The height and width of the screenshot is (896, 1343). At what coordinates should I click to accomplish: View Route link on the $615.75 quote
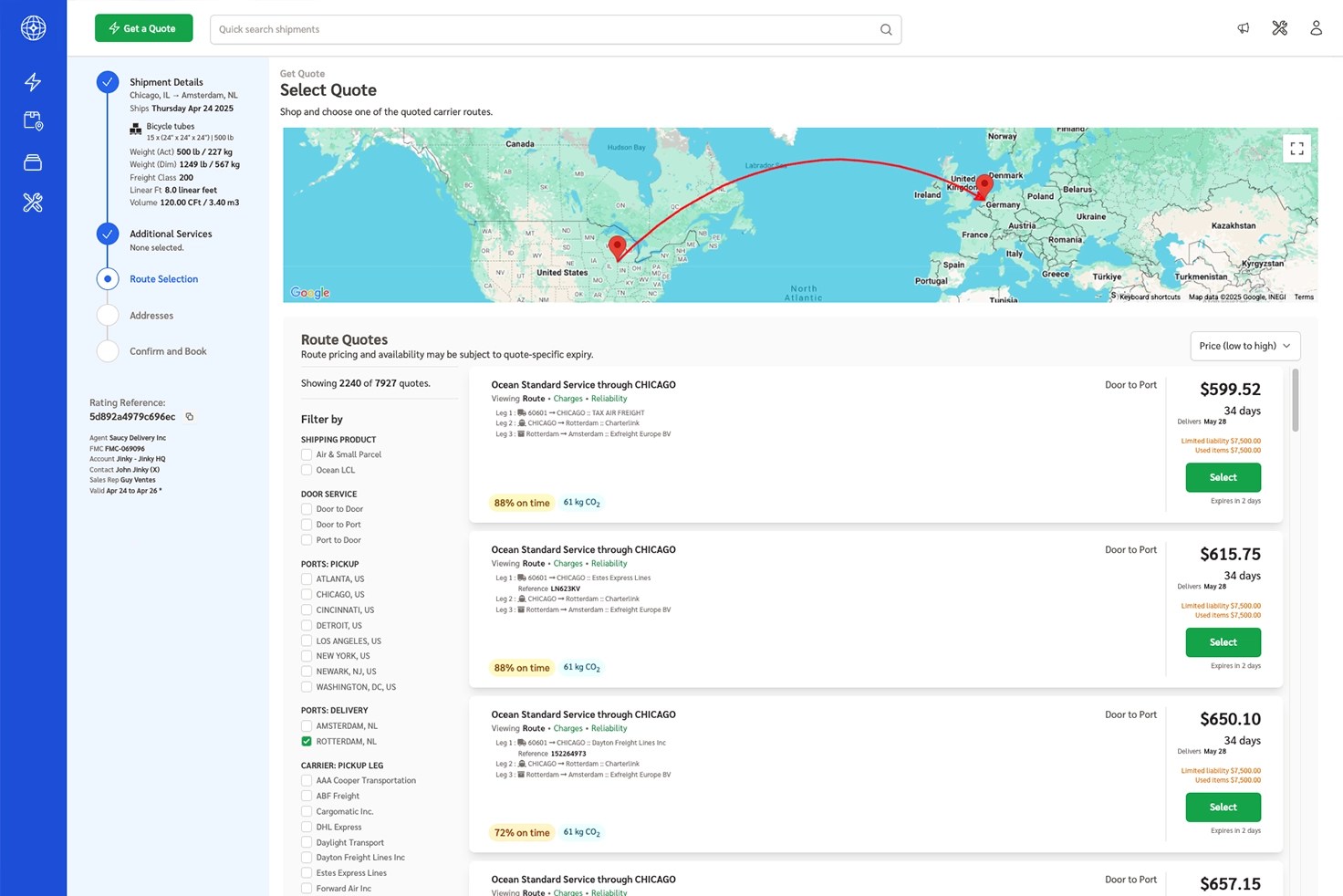(533, 564)
